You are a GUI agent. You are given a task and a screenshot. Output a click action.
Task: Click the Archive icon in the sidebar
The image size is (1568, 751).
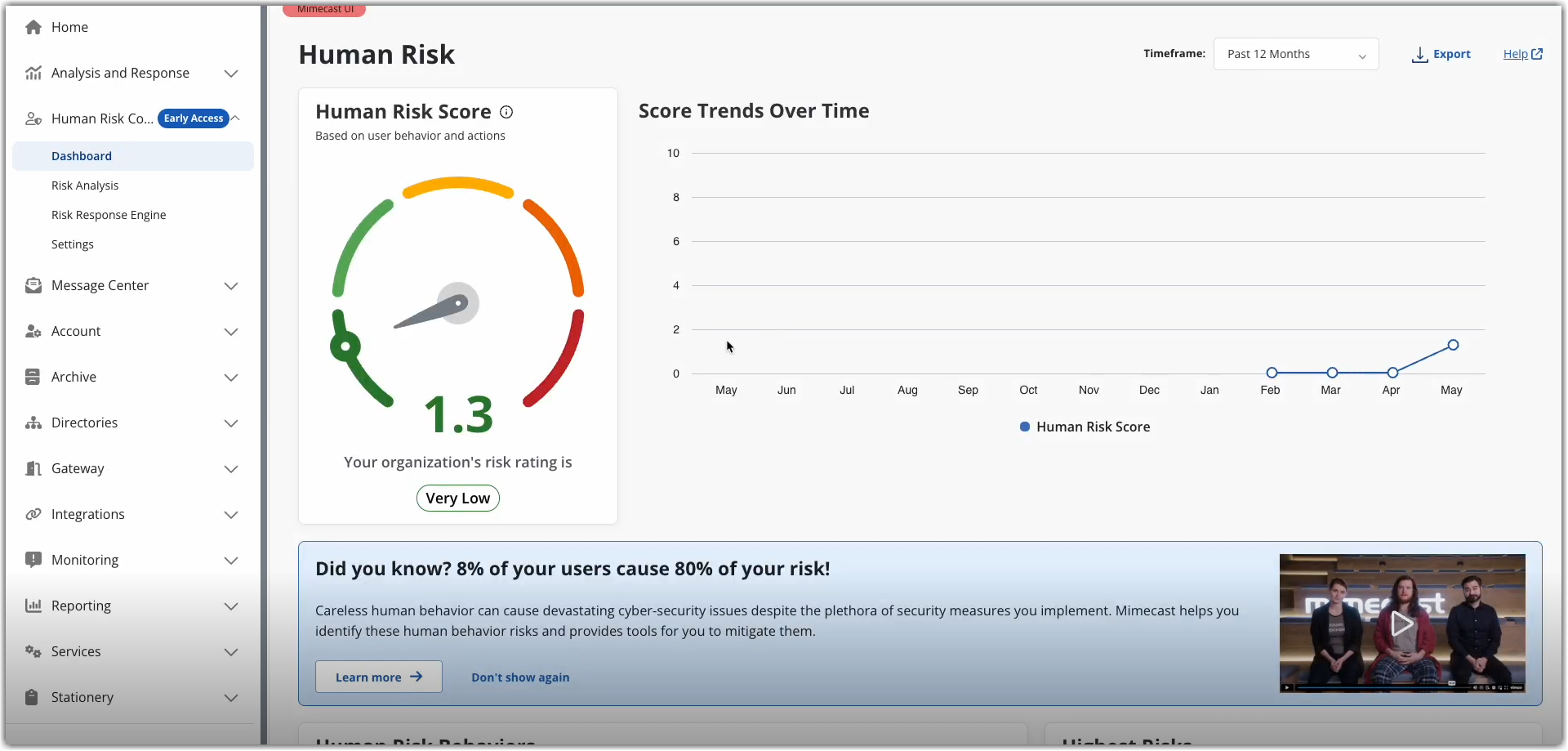(33, 377)
